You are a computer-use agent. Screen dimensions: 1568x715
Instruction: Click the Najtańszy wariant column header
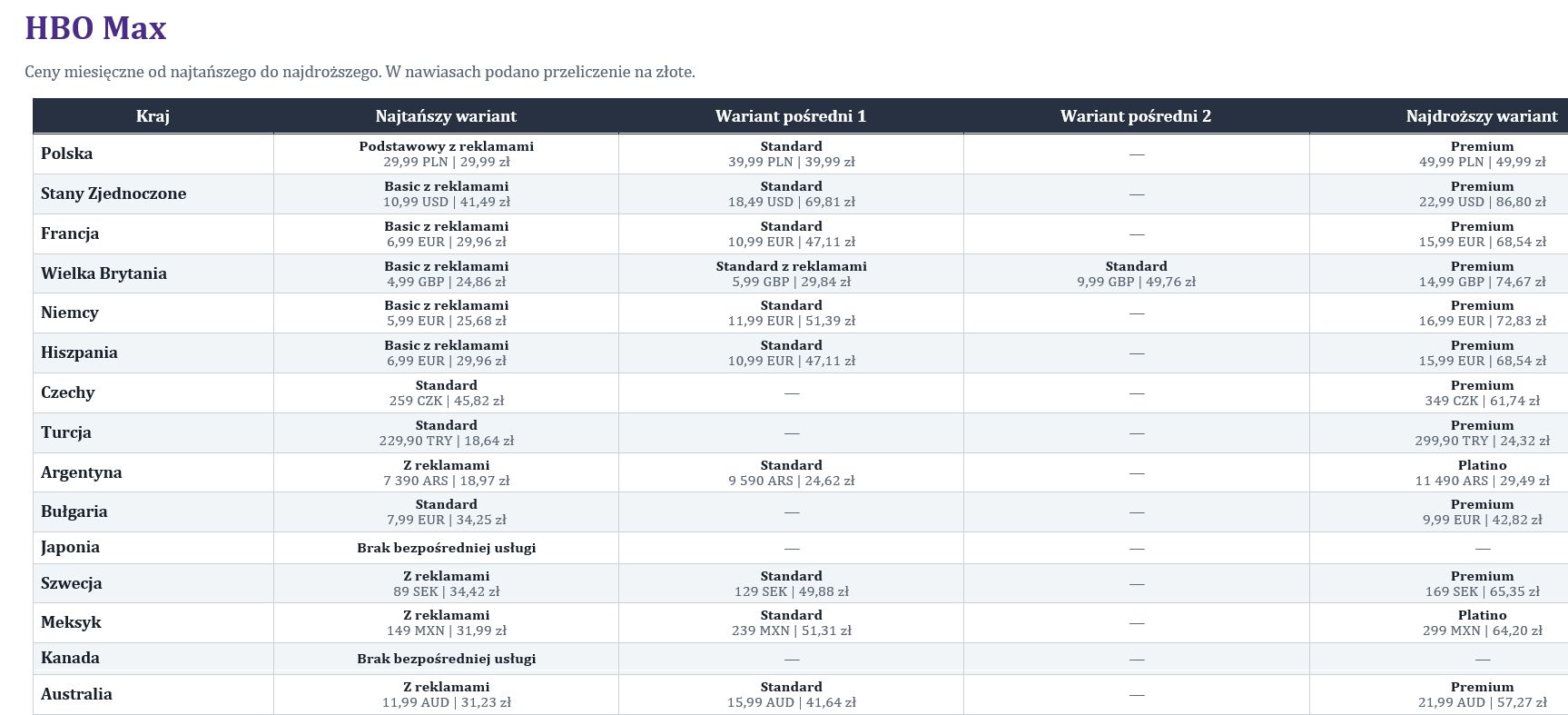tap(446, 116)
